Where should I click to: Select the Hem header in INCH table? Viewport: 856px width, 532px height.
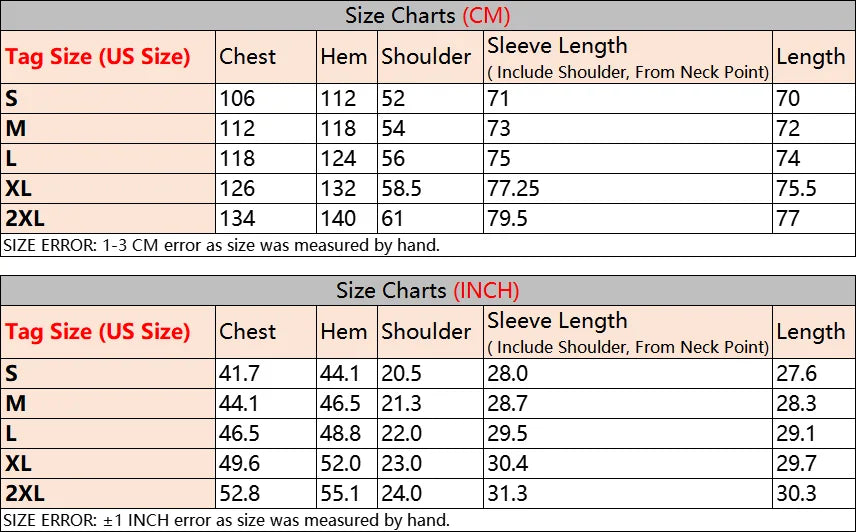pos(343,332)
